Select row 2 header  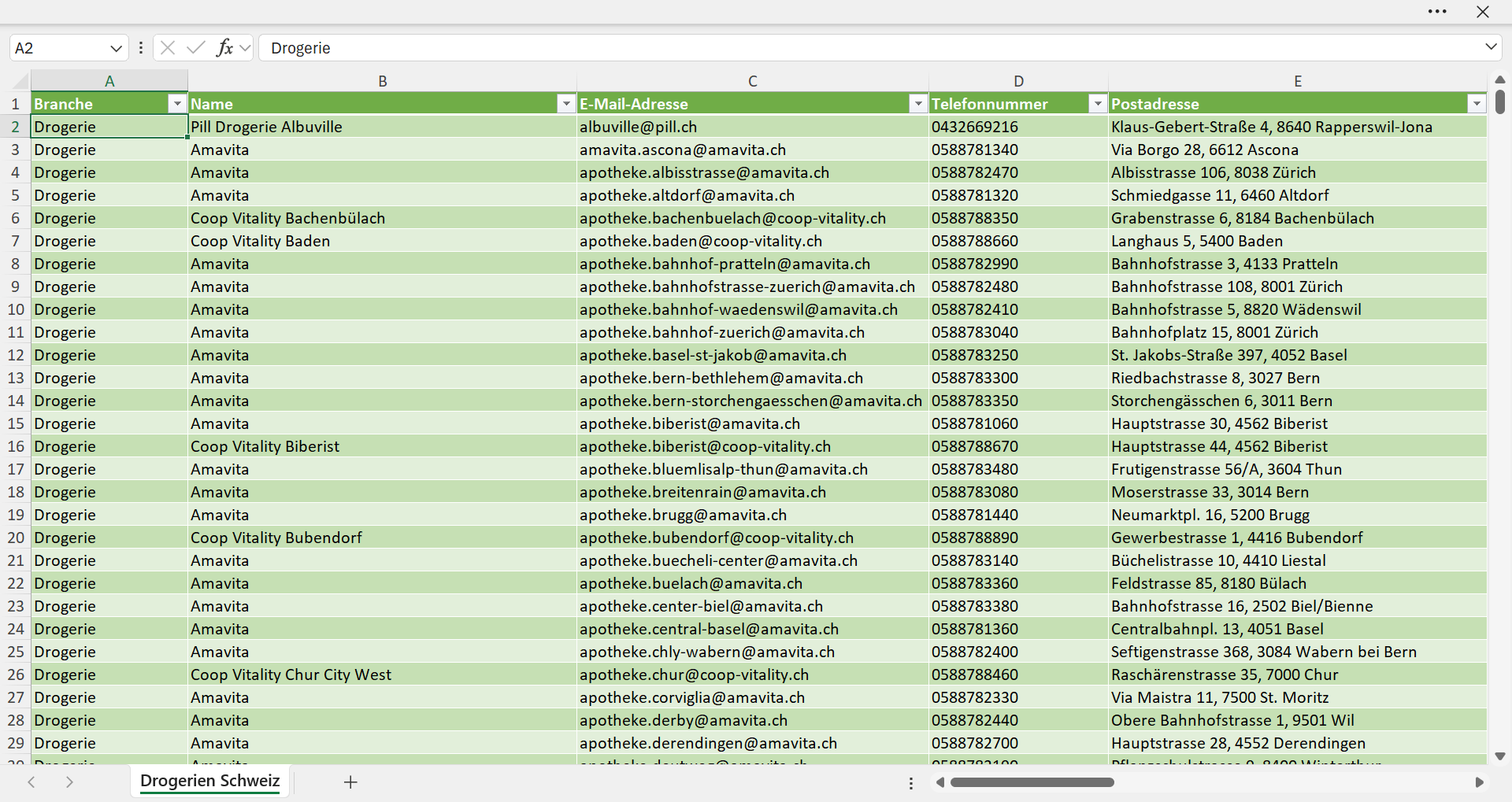click(16, 127)
